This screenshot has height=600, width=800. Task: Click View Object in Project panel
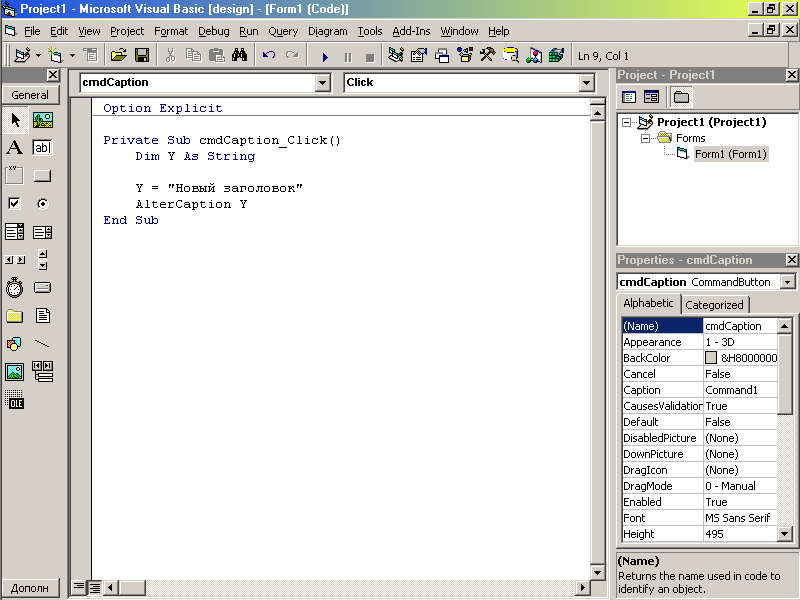click(x=652, y=97)
